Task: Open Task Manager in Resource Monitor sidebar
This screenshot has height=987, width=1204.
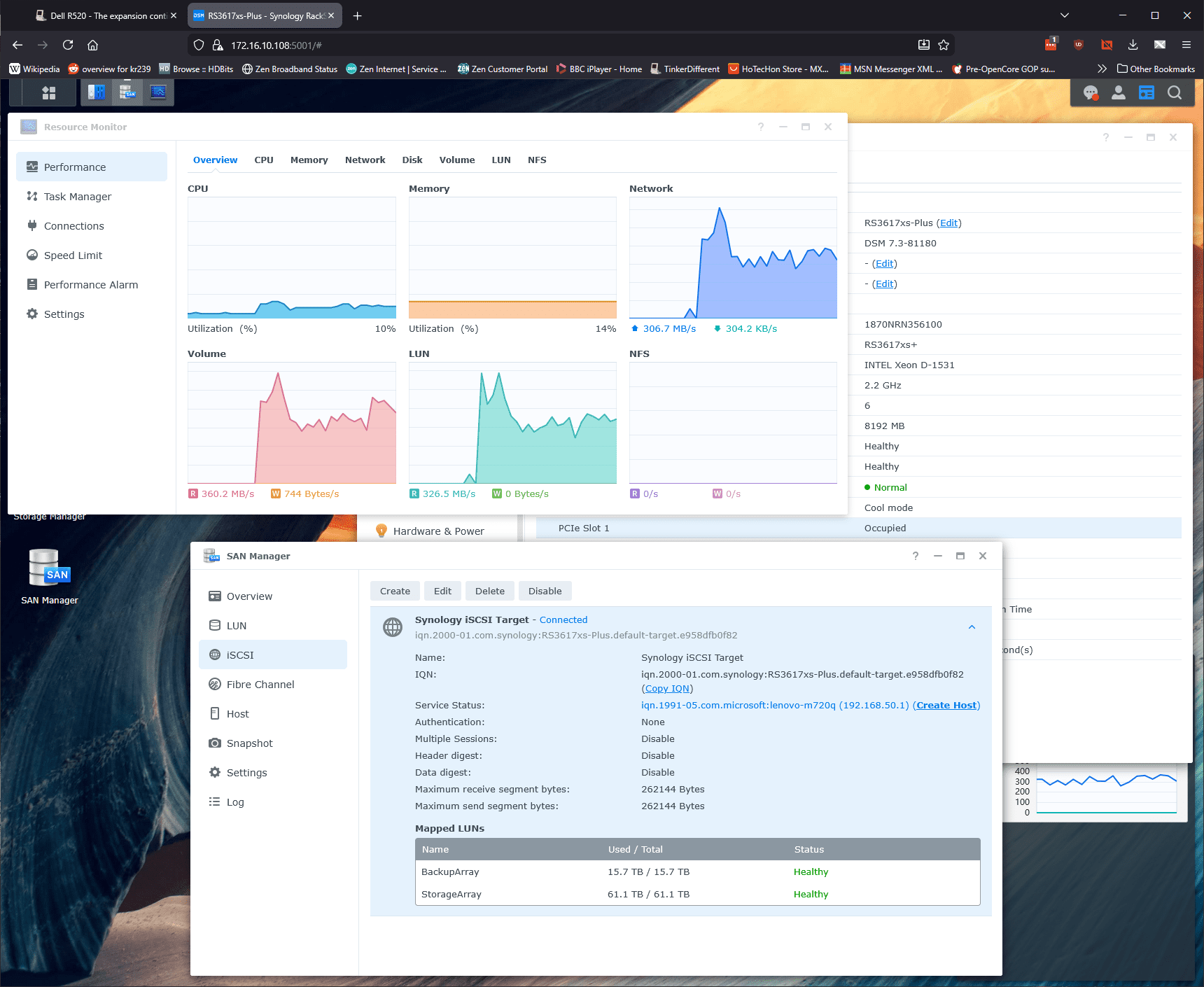Action: pos(78,197)
